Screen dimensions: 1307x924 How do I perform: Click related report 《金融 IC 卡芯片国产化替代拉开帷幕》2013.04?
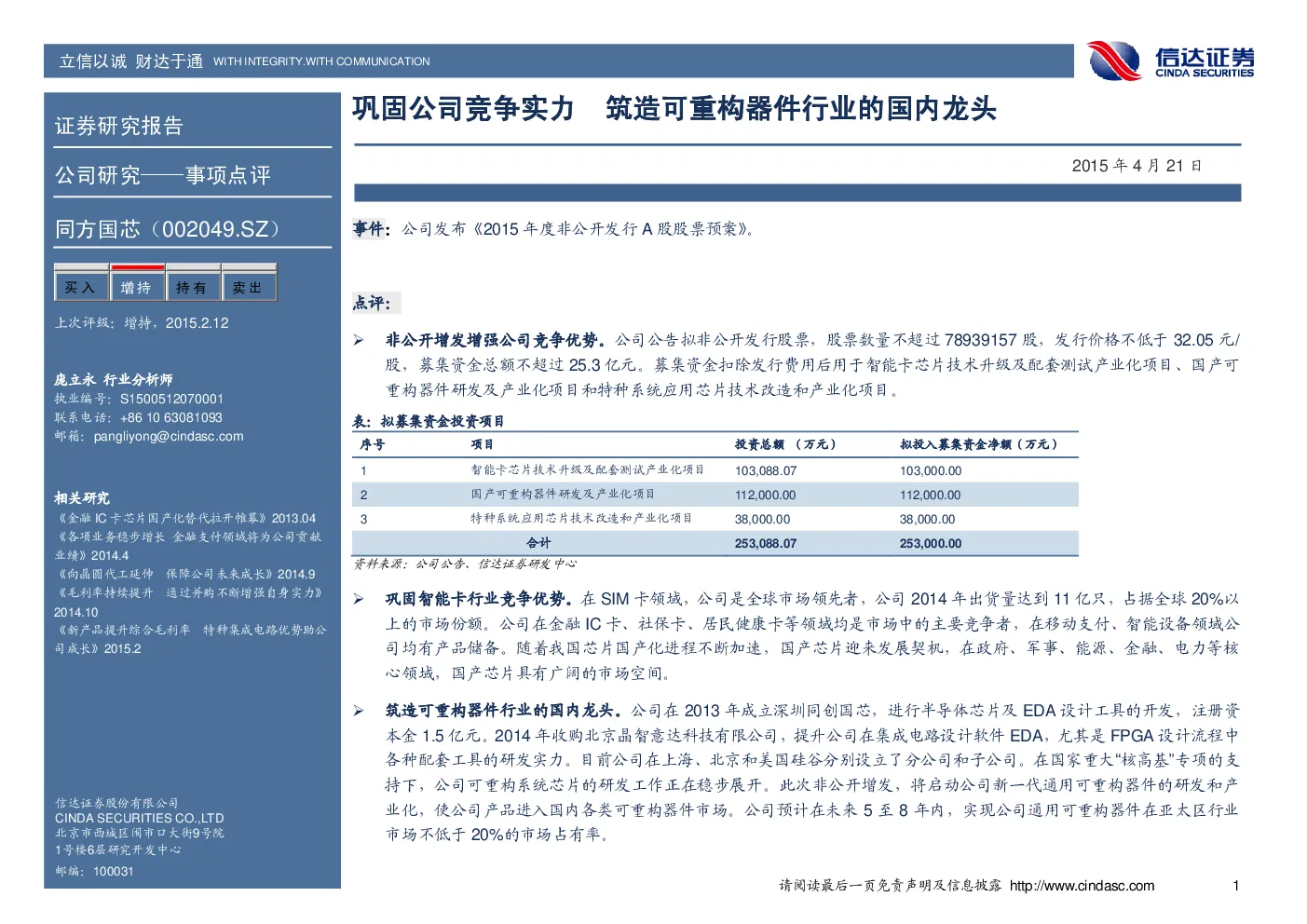[x=185, y=518]
